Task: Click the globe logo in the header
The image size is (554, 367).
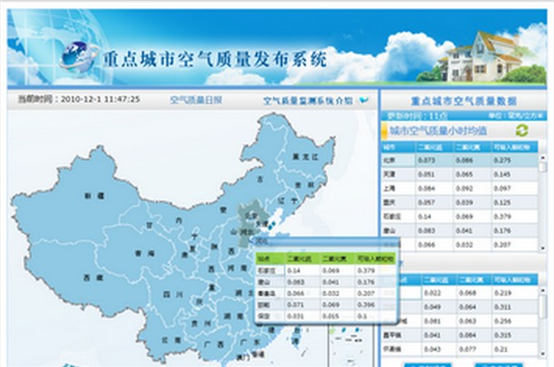Action: pyautogui.click(x=77, y=56)
